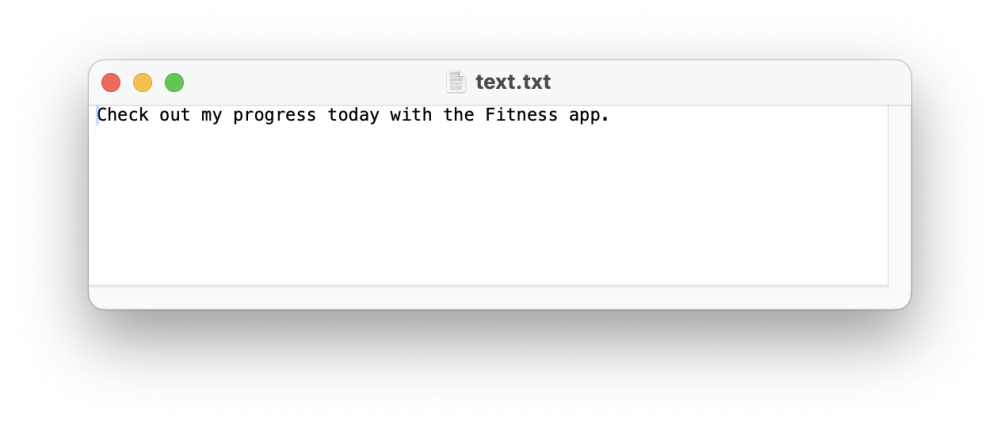Close the text.txt window

point(111,83)
